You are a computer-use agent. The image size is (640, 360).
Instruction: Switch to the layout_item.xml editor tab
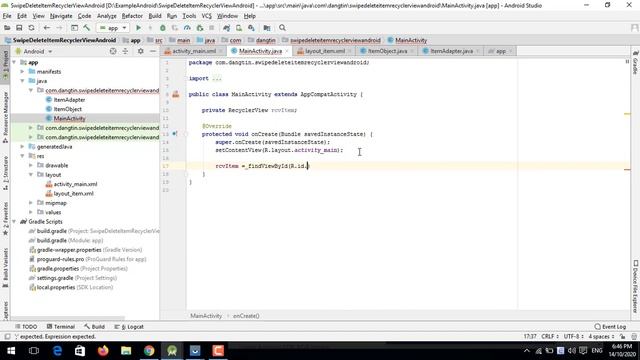tap(325, 51)
